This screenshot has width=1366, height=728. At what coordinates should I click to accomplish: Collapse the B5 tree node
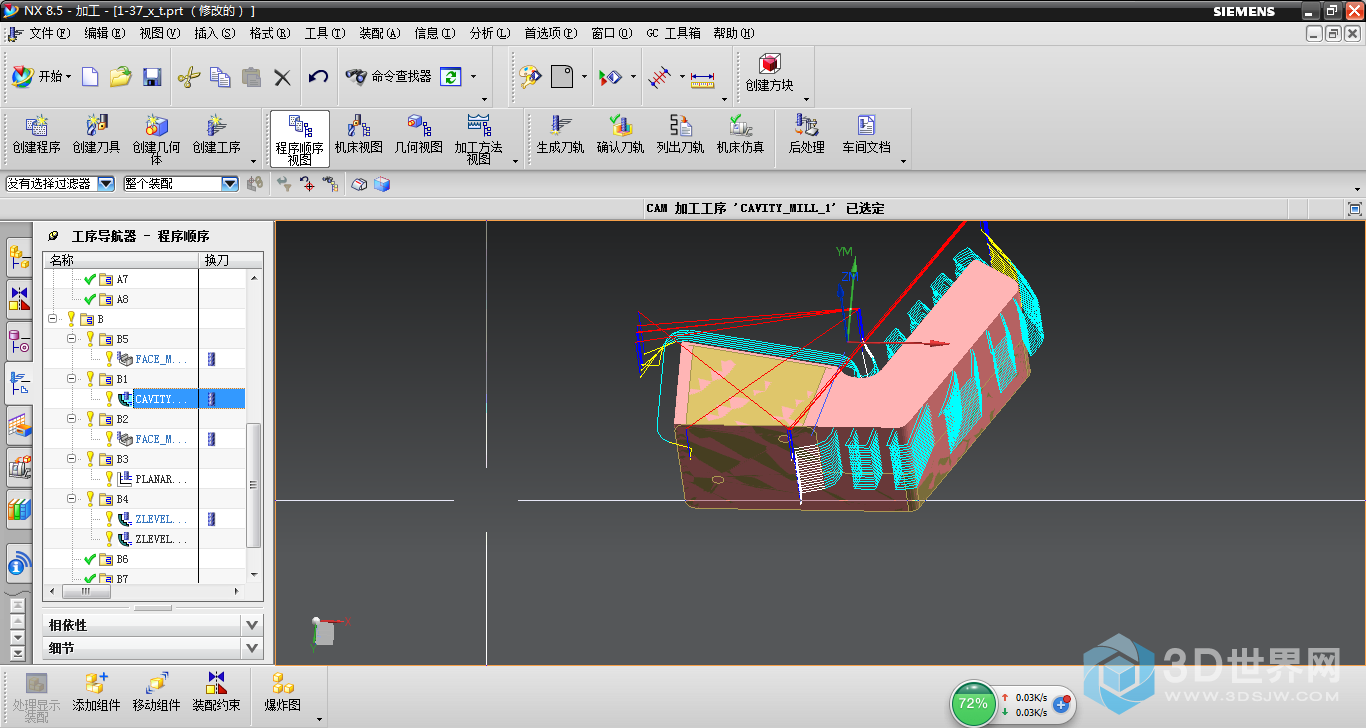pos(72,339)
